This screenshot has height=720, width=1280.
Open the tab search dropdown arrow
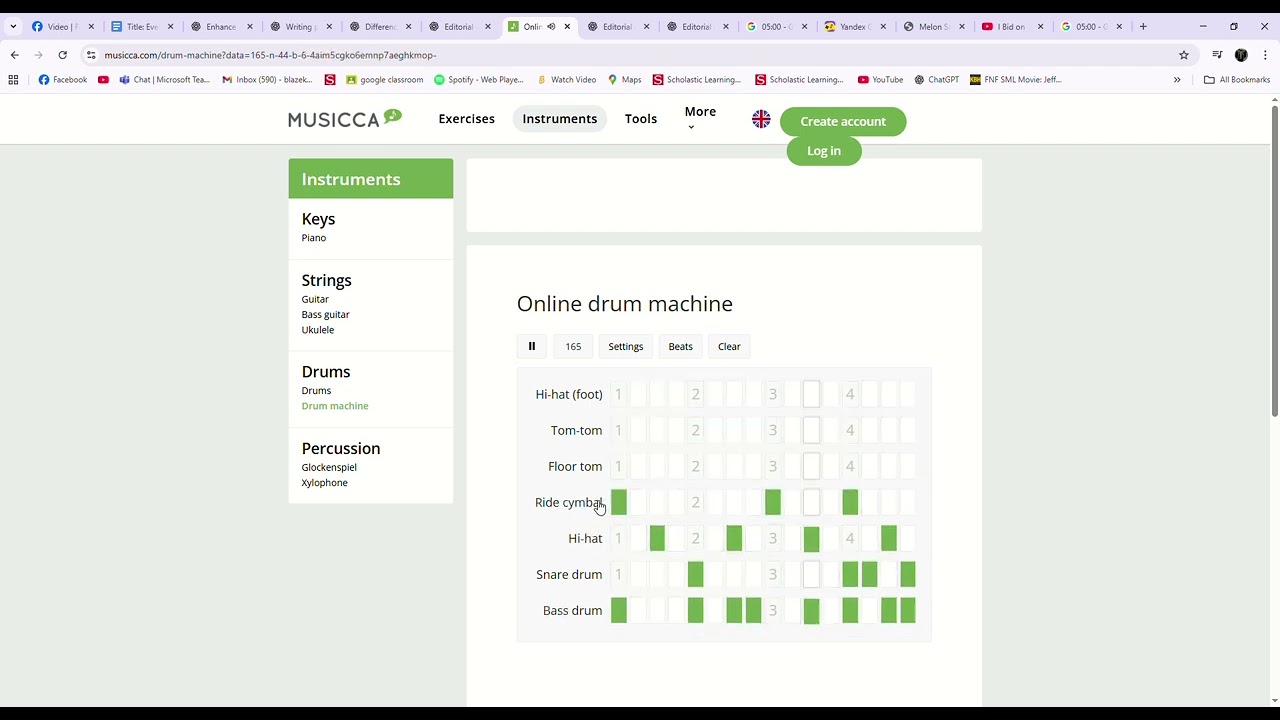[13, 27]
